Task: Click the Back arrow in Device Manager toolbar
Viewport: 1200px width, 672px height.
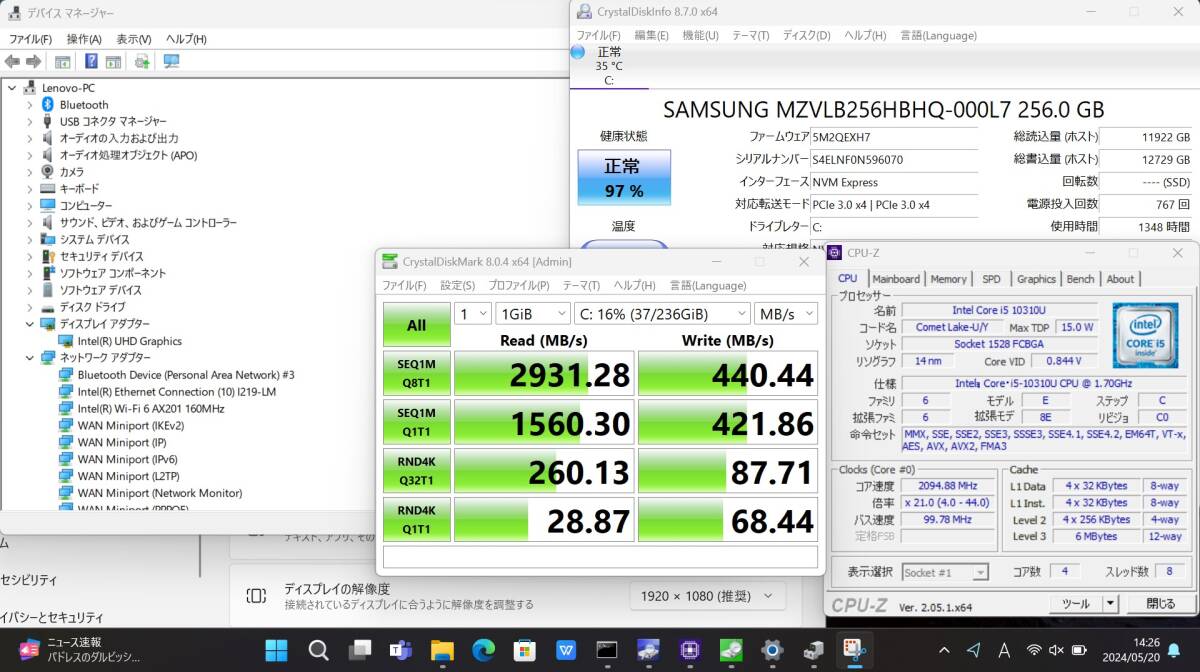Action: click(12, 61)
